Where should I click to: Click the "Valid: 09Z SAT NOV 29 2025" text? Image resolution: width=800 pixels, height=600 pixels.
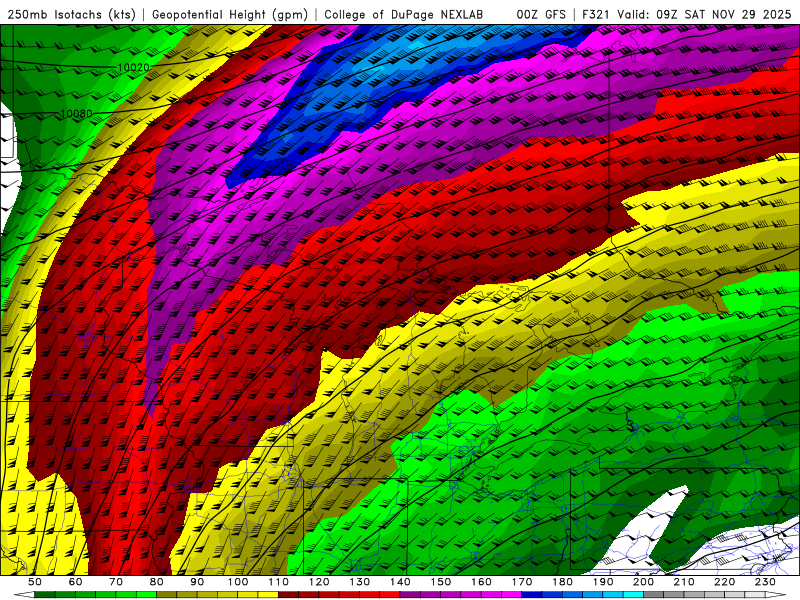click(x=704, y=15)
